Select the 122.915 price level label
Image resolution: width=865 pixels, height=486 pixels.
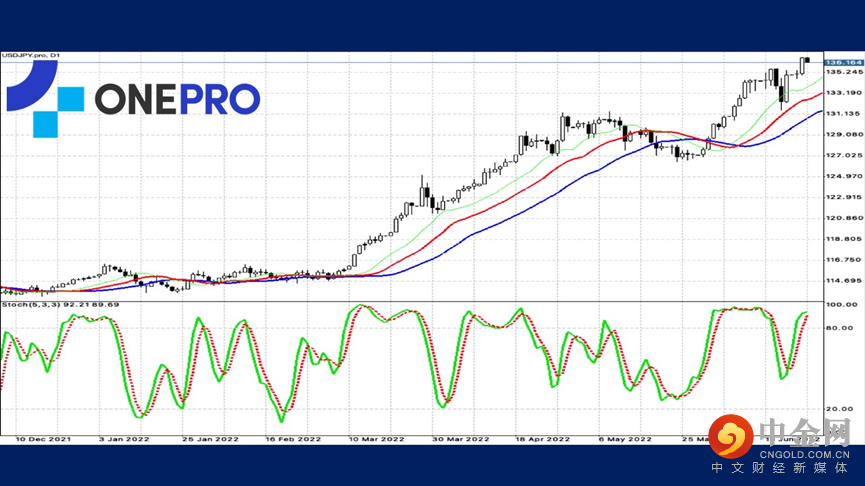click(844, 197)
